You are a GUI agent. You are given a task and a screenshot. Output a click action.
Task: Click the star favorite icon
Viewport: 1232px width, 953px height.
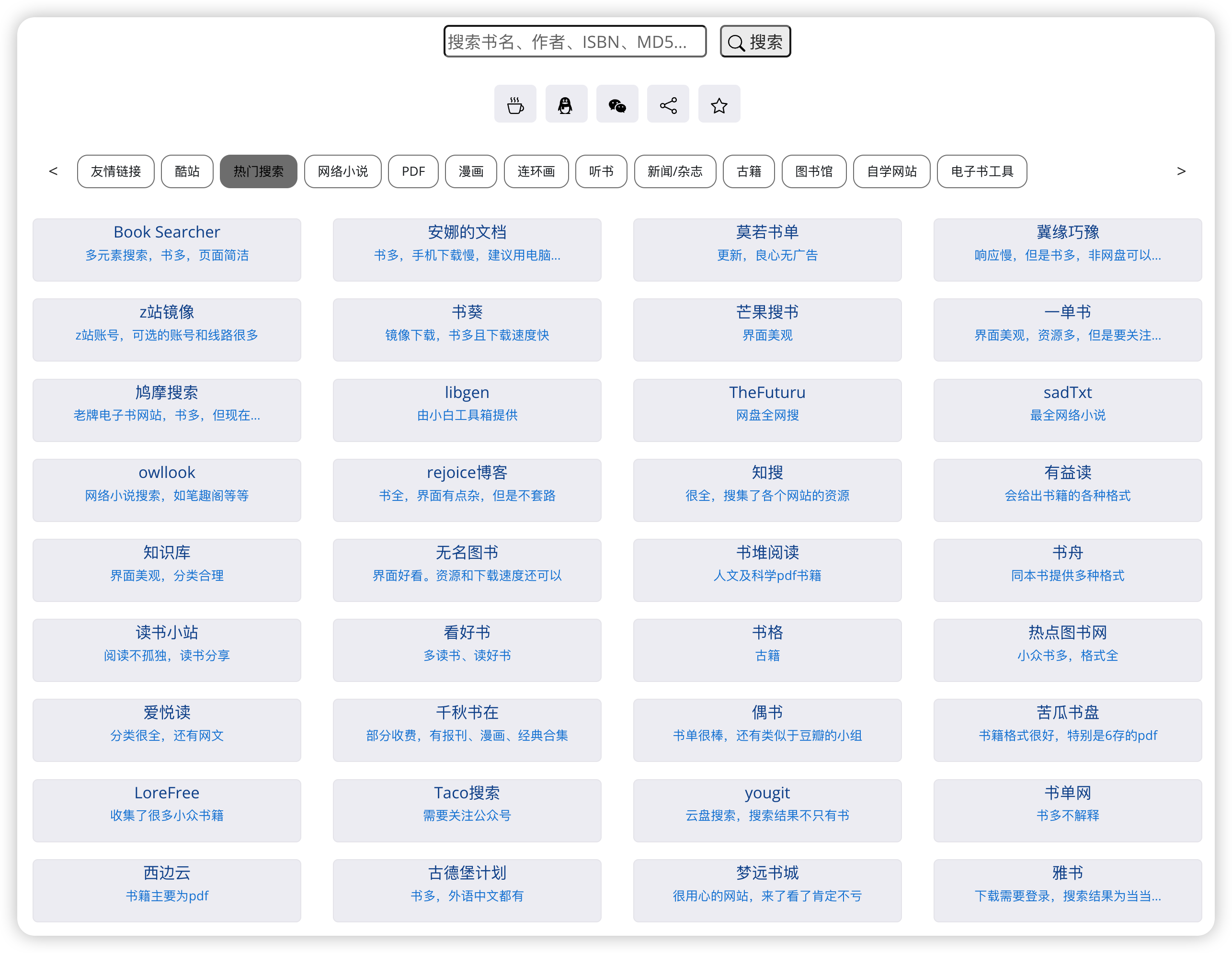click(719, 104)
